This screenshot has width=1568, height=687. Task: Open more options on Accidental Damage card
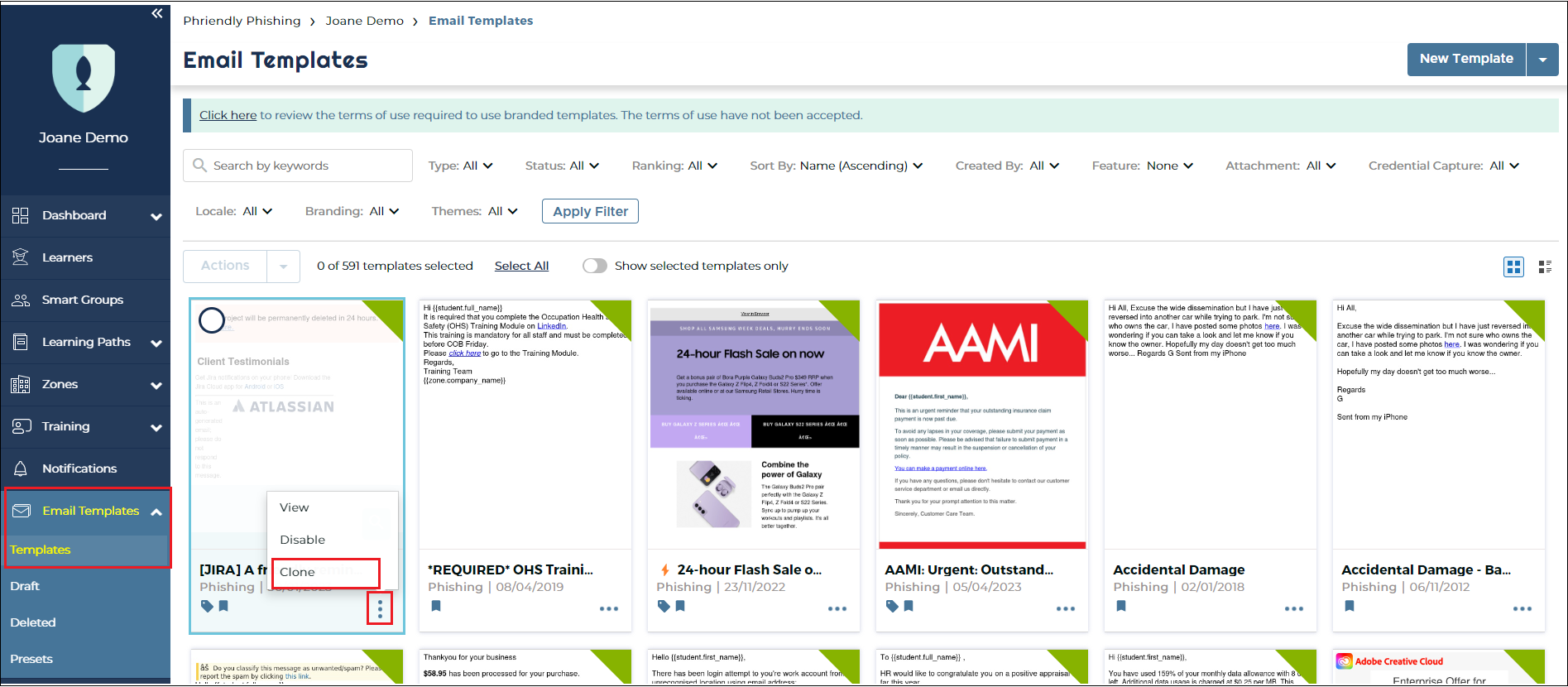click(x=1294, y=608)
